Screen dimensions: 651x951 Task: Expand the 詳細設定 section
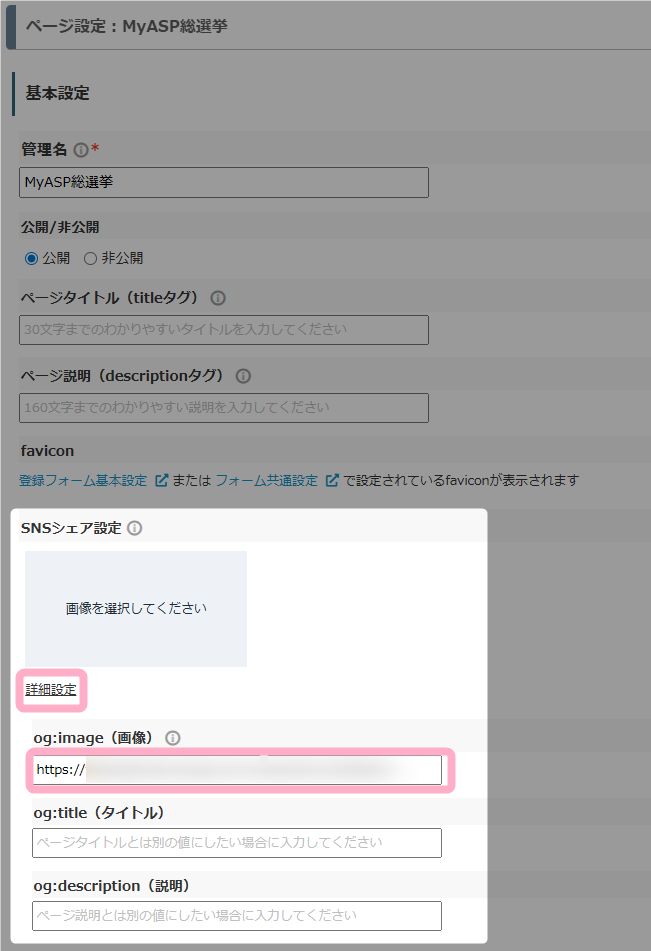(51, 690)
